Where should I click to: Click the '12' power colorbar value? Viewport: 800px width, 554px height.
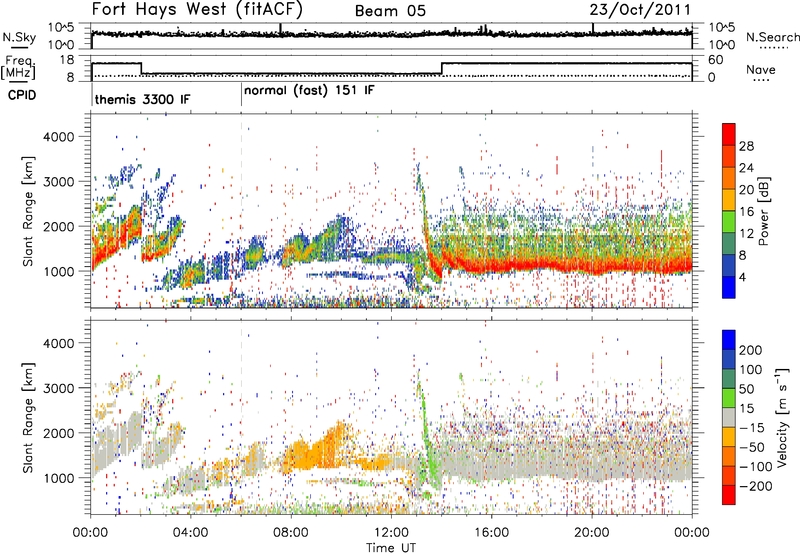pos(746,234)
